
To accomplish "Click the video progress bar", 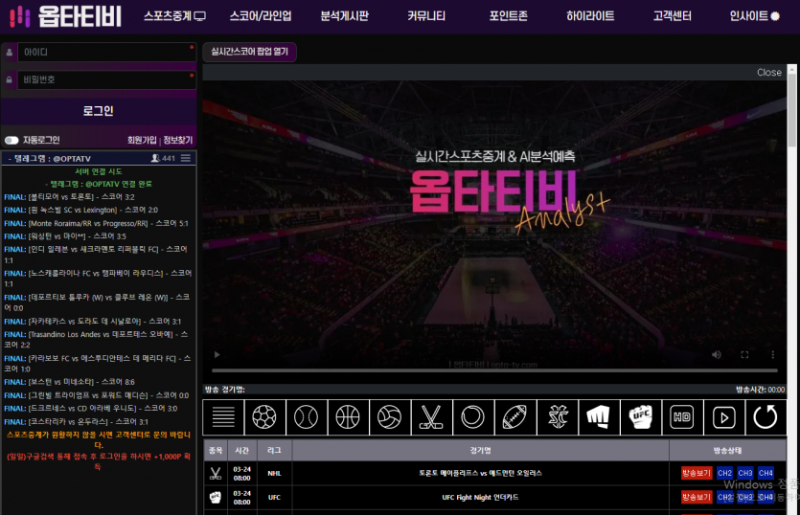I will pyautogui.click(x=494, y=370).
